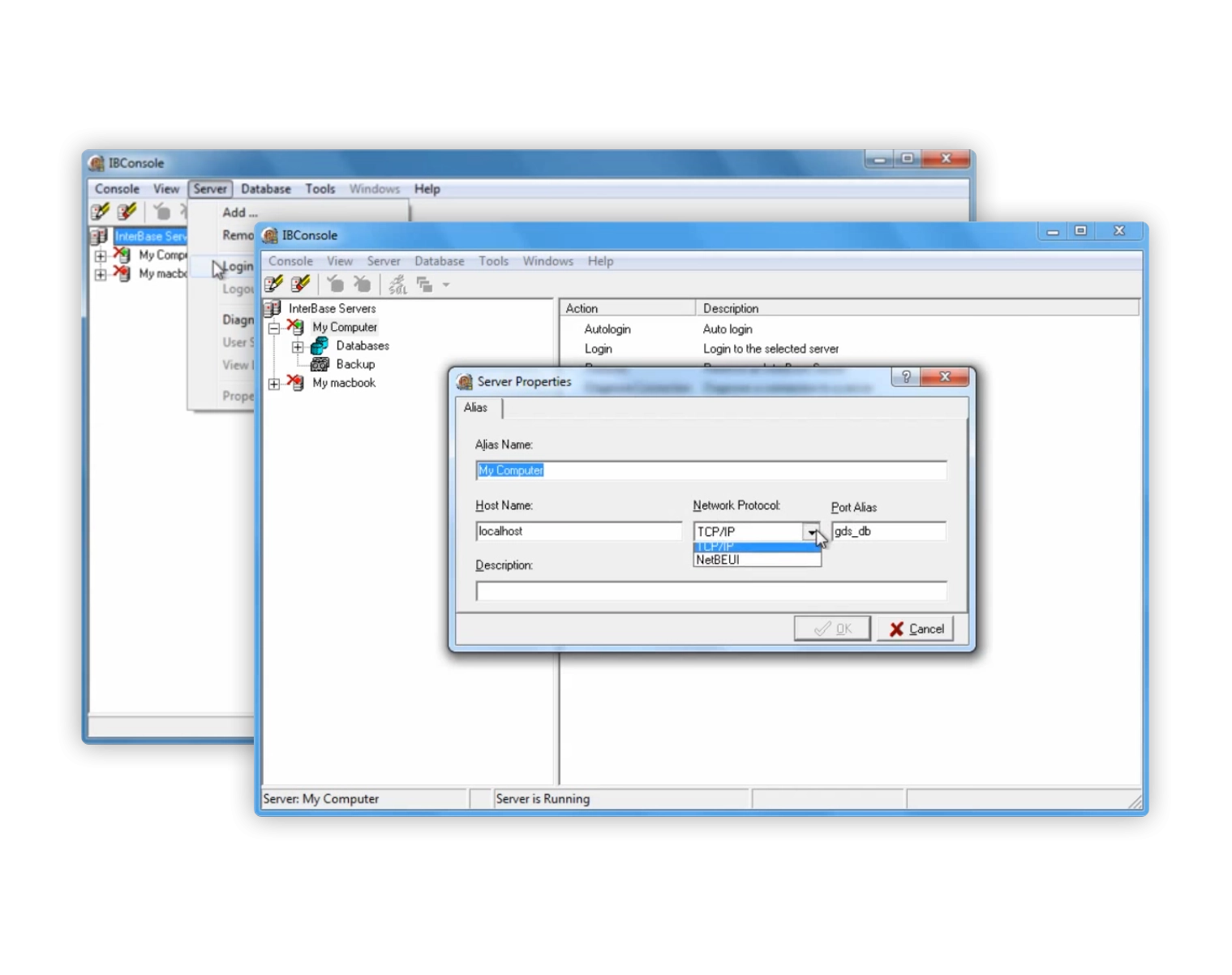1232x975 pixels.
Task: Choose Login in back window Server menu
Action: (238, 266)
